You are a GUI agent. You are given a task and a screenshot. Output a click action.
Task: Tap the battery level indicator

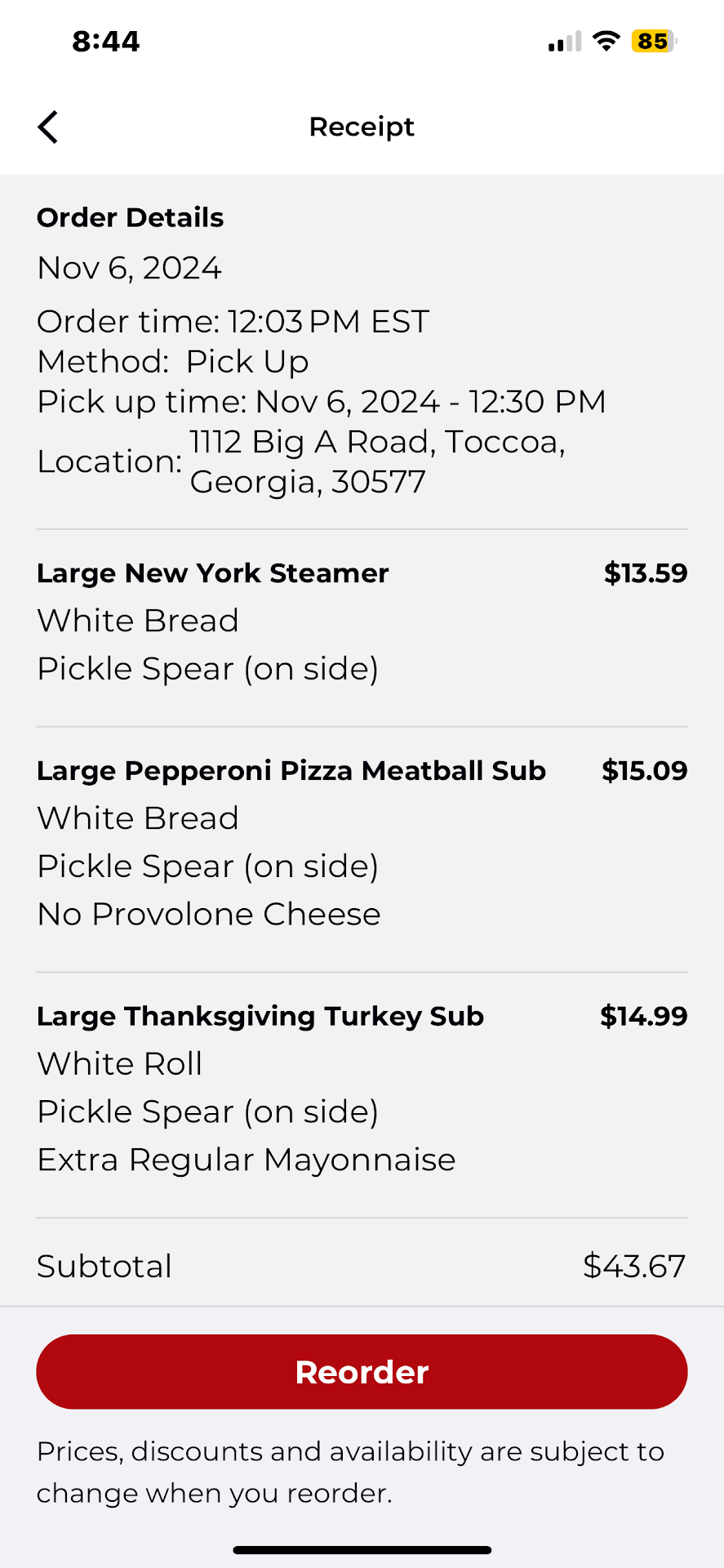pyautogui.click(x=653, y=41)
